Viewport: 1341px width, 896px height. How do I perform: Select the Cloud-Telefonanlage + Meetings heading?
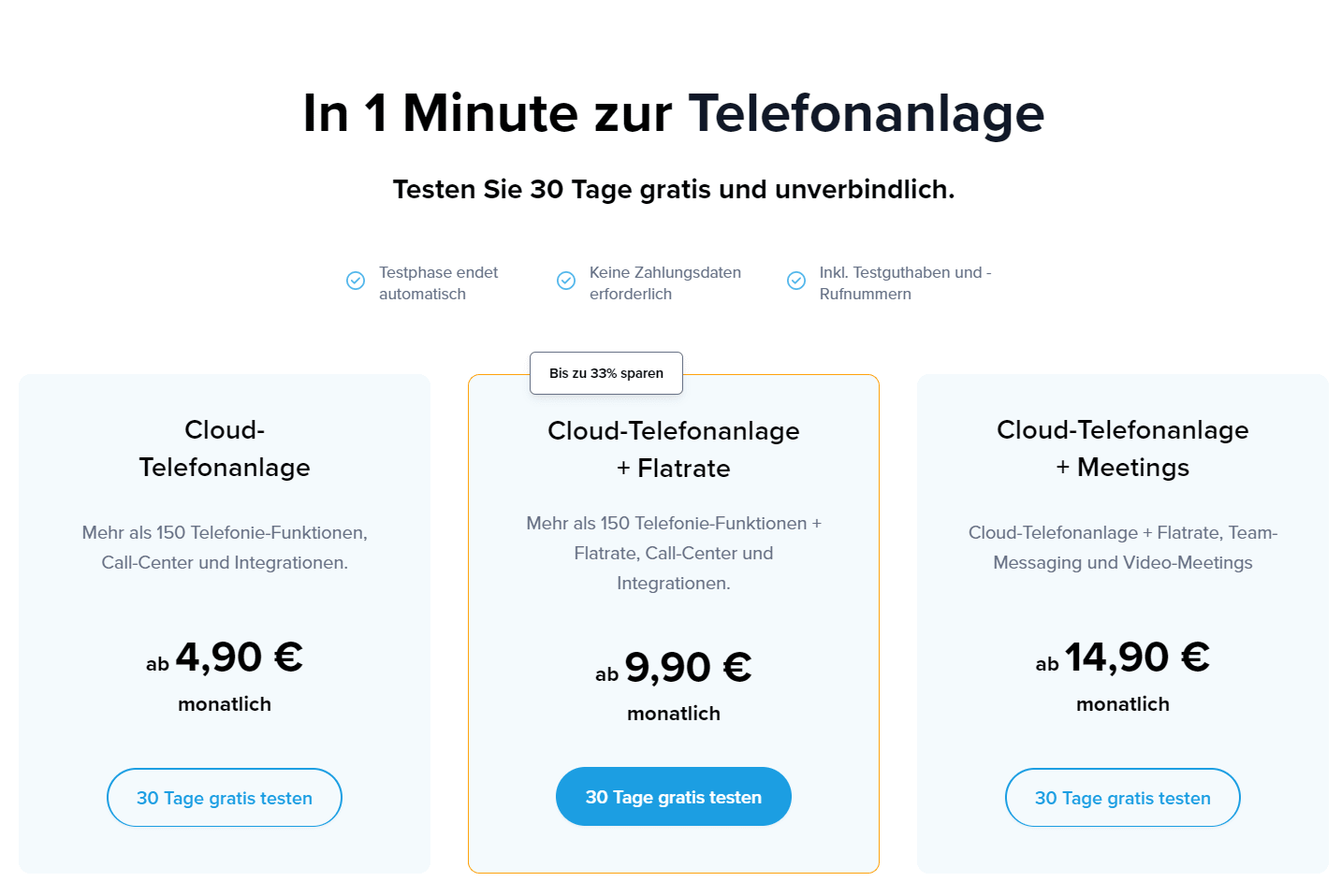[x=1123, y=448]
